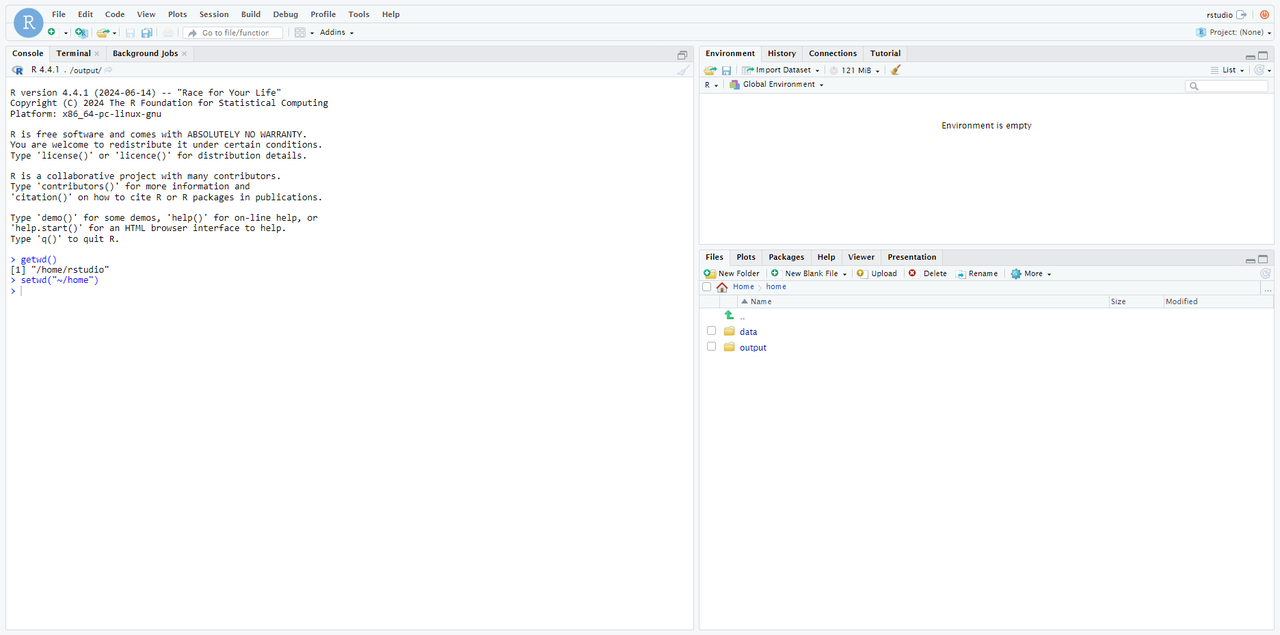
Task: Click the New Folder button
Action: pos(732,273)
